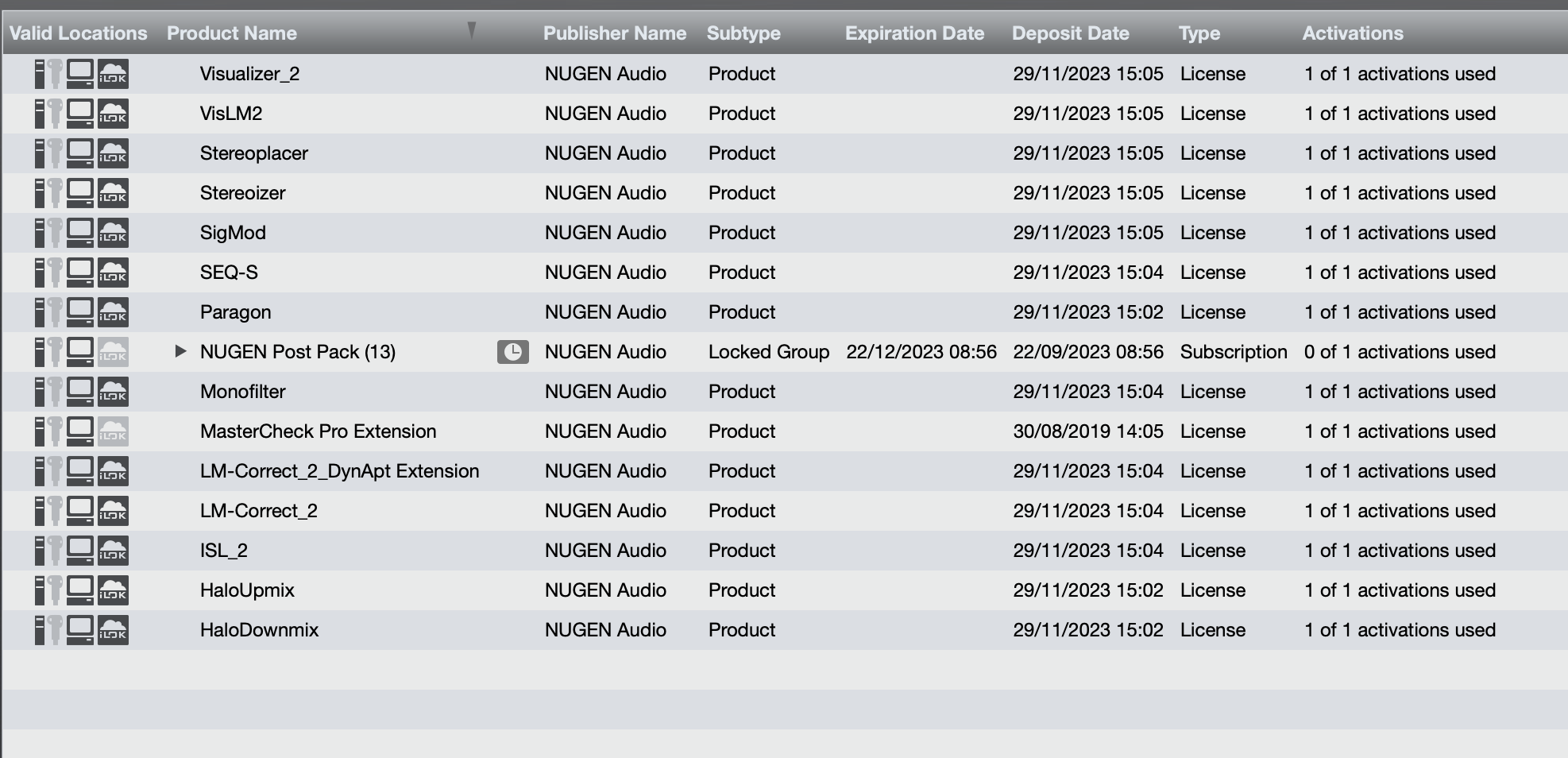Click the computer icon in the ISL_2 row

coord(80,551)
